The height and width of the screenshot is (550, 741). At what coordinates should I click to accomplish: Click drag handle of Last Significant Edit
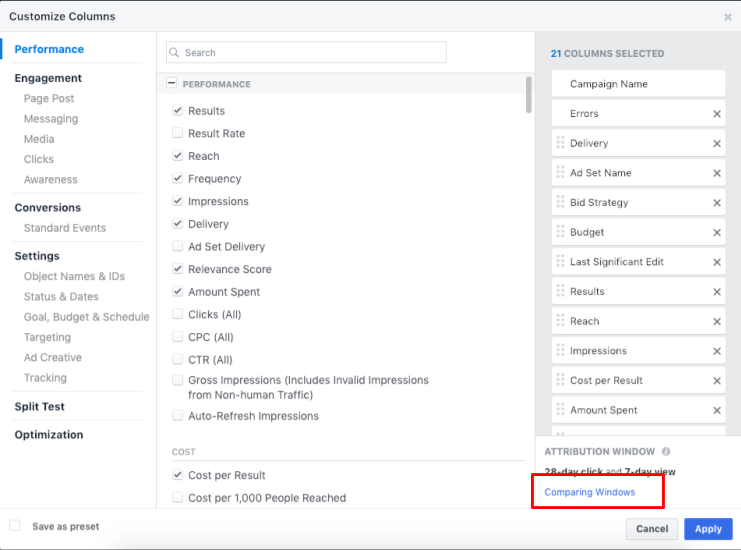point(560,261)
